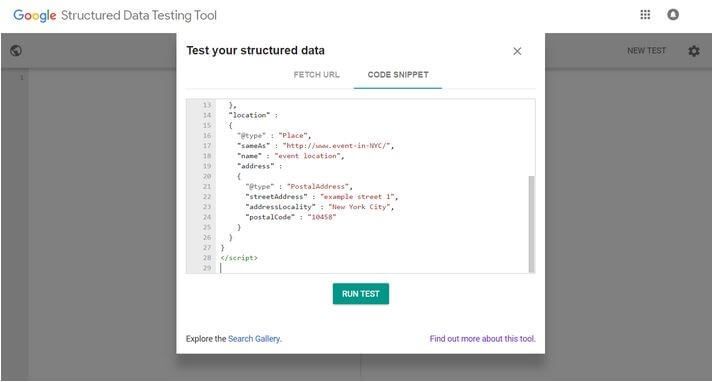Open the settings gear icon
The height and width of the screenshot is (382, 712).
point(693,51)
